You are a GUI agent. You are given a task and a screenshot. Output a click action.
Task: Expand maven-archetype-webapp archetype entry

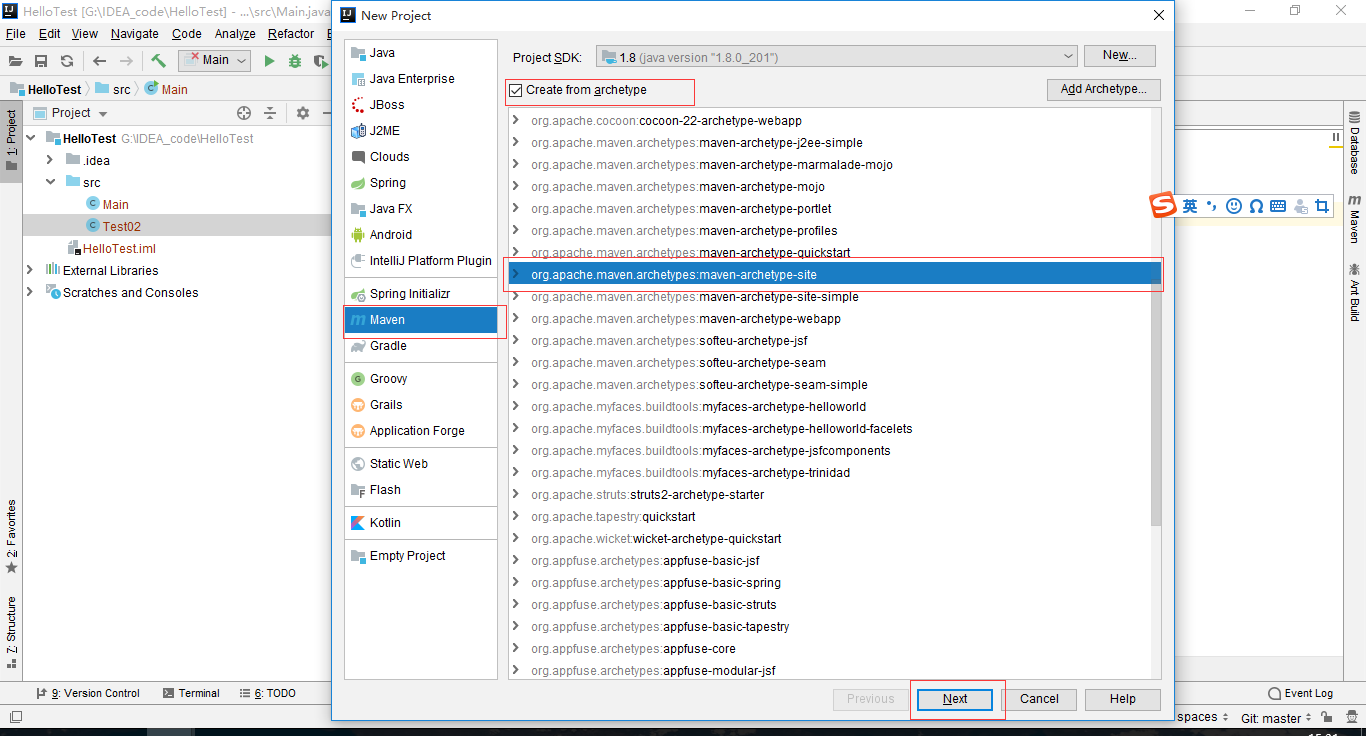click(516, 319)
